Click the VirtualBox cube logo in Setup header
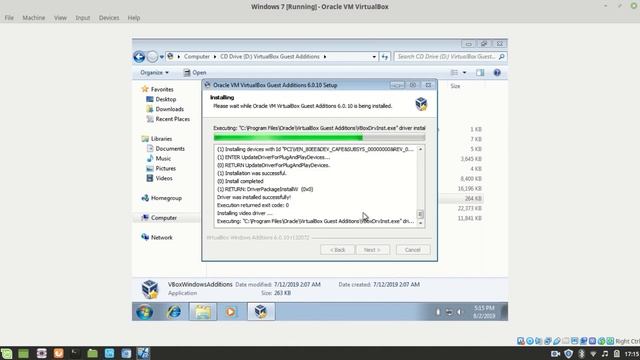640x360 pixels. (421, 104)
